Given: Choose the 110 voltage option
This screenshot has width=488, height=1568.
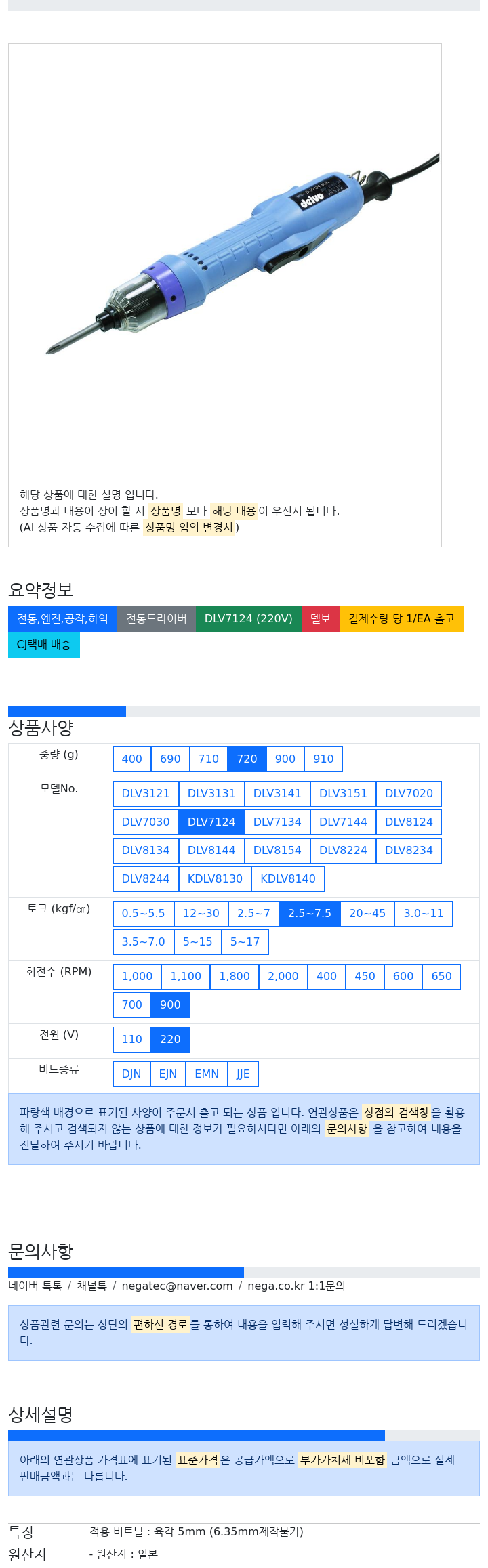Looking at the screenshot, I should [x=132, y=1040].
